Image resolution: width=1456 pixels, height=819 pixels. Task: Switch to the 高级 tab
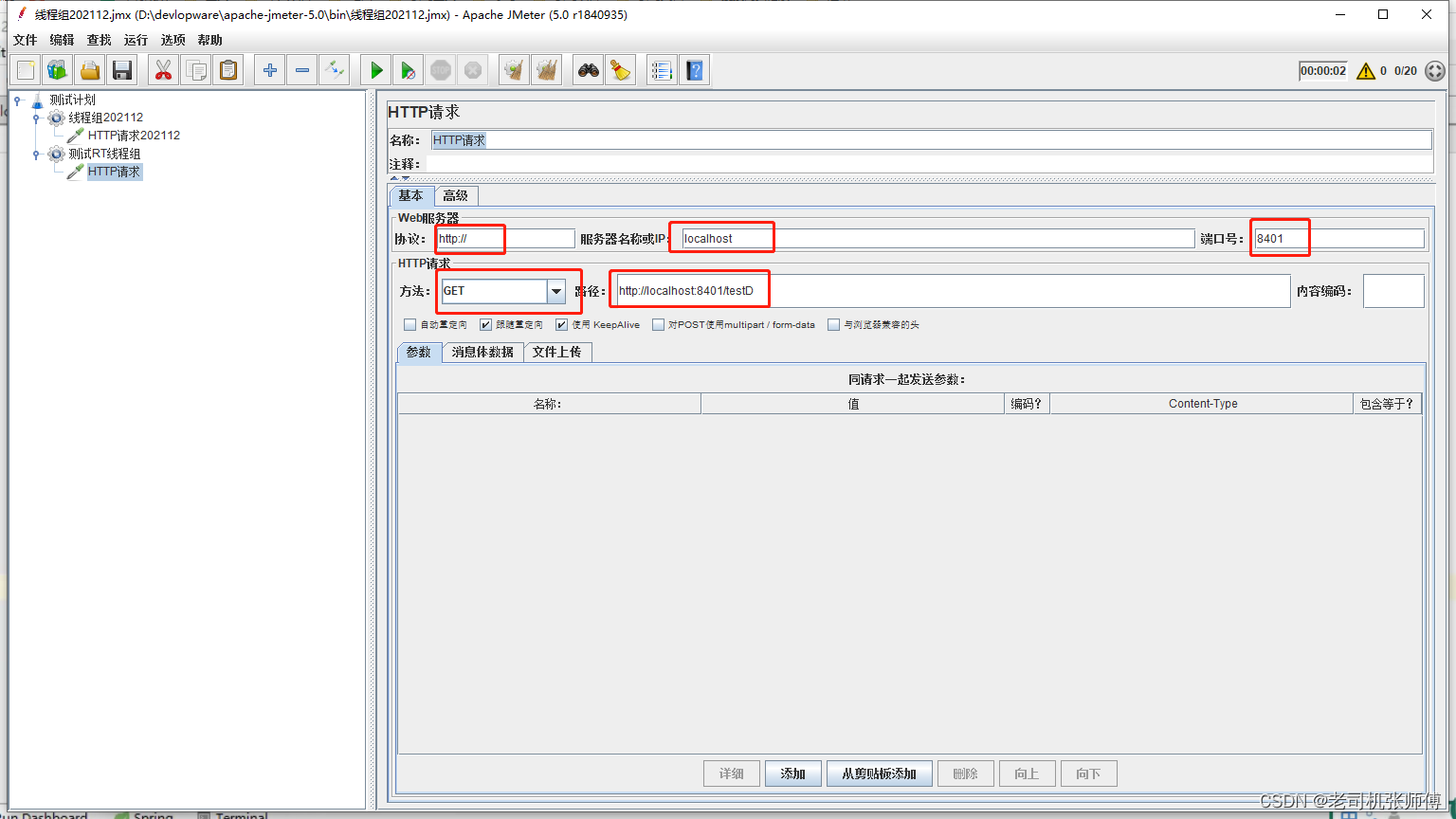click(456, 195)
